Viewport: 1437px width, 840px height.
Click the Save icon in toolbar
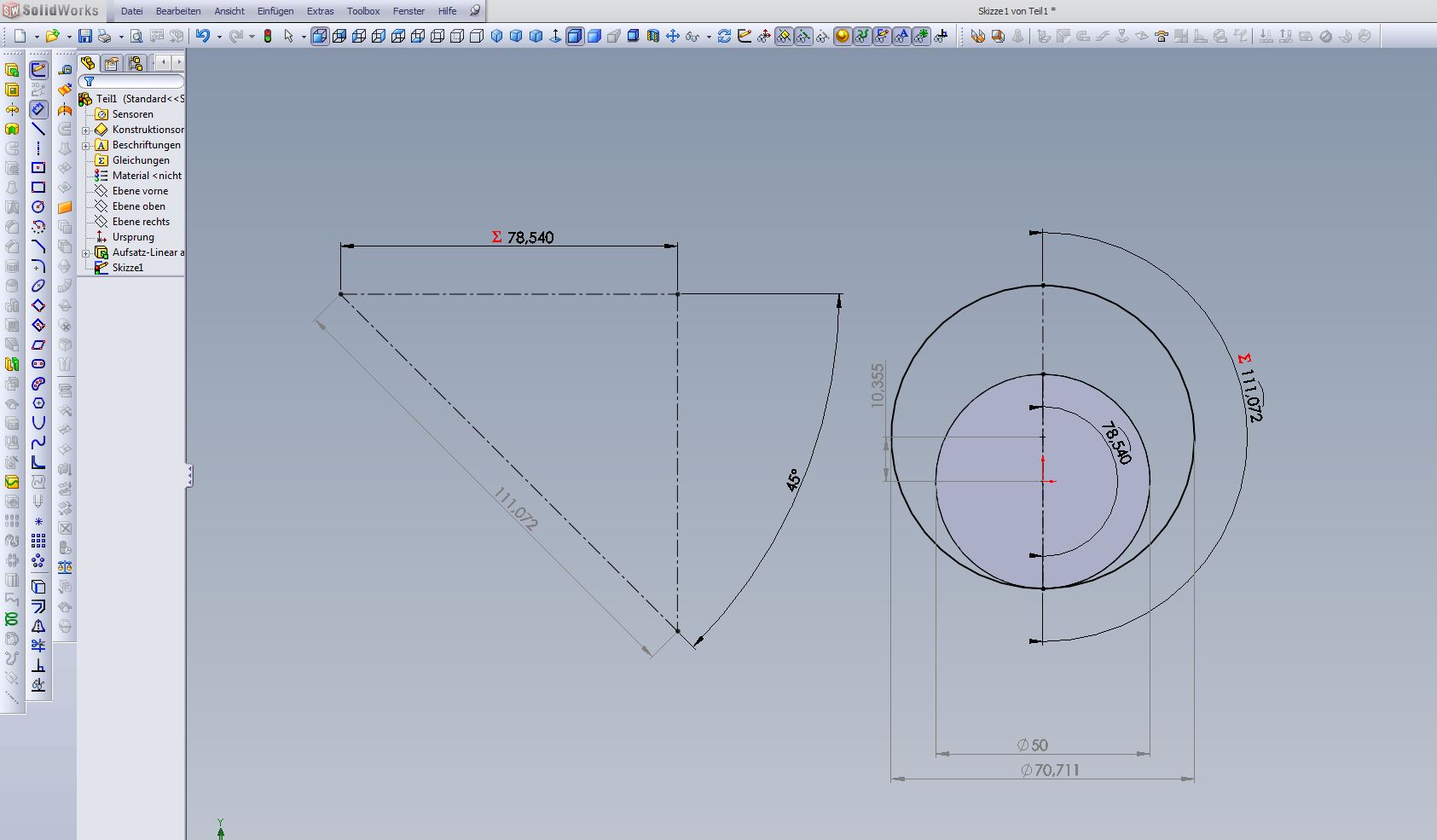point(84,36)
